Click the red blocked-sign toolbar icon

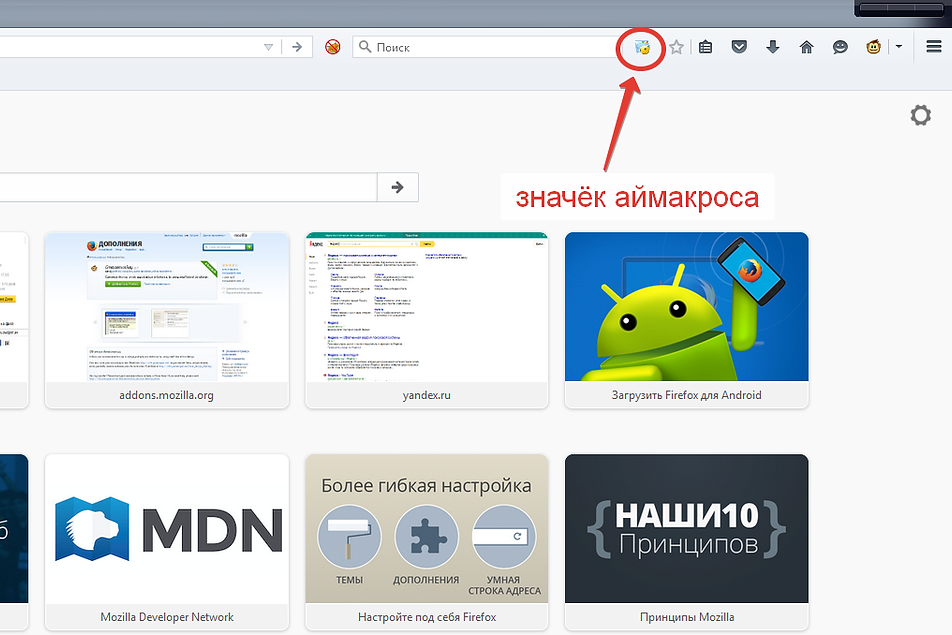click(x=332, y=47)
